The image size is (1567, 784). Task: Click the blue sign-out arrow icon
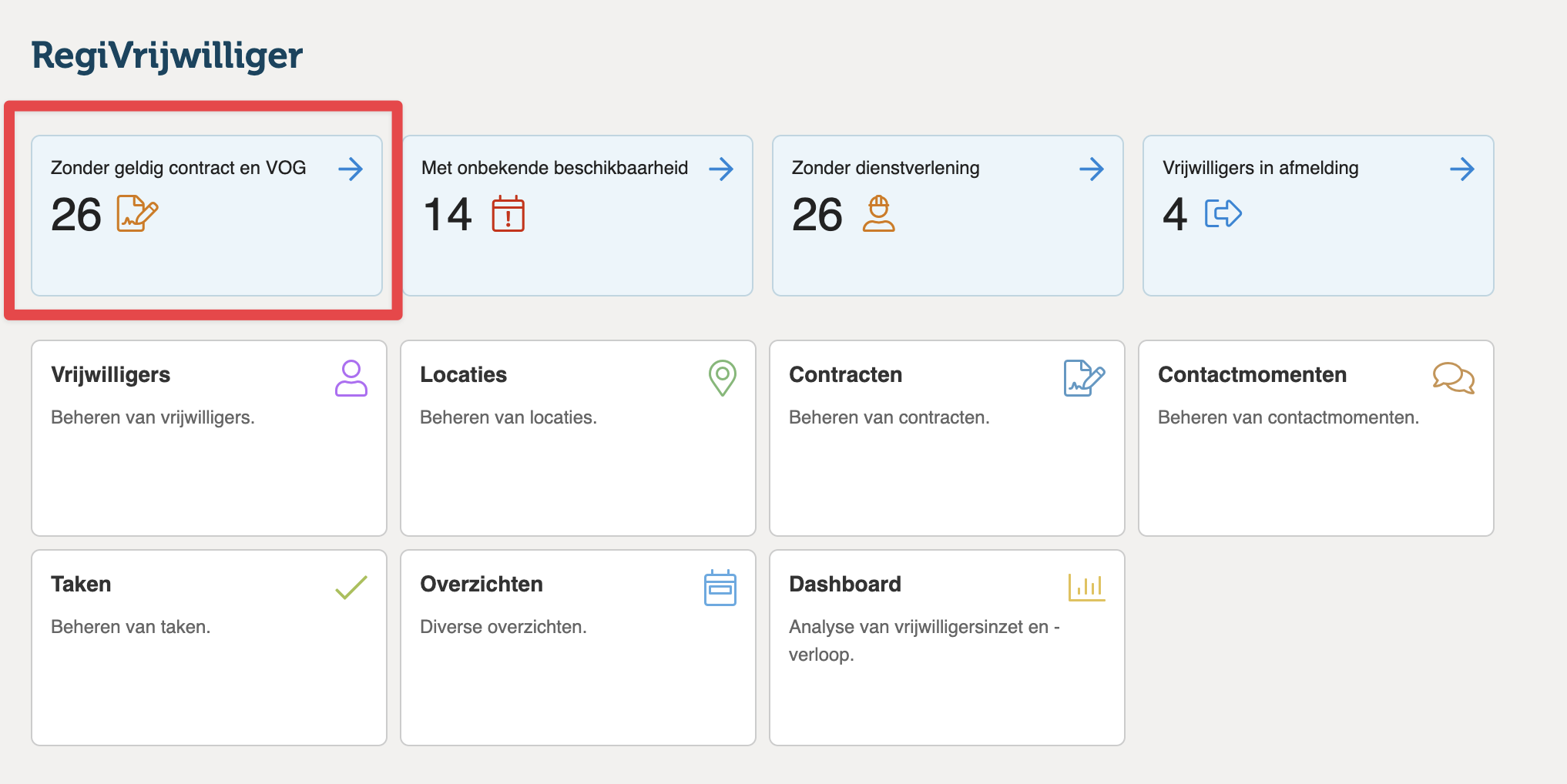1223,213
